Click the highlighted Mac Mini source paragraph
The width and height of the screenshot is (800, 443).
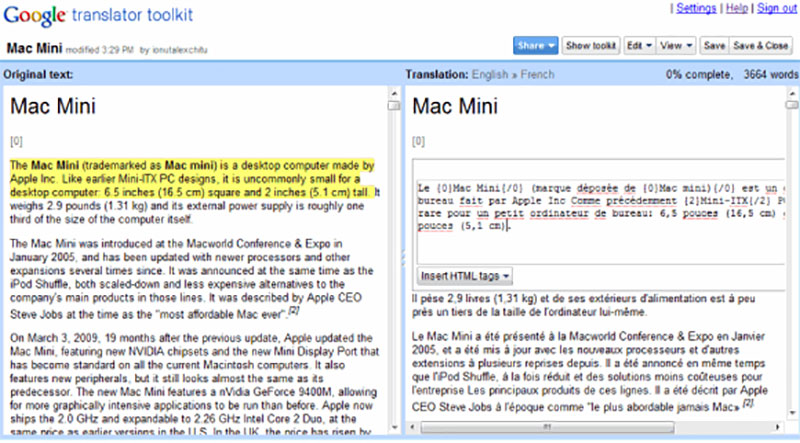coord(190,178)
